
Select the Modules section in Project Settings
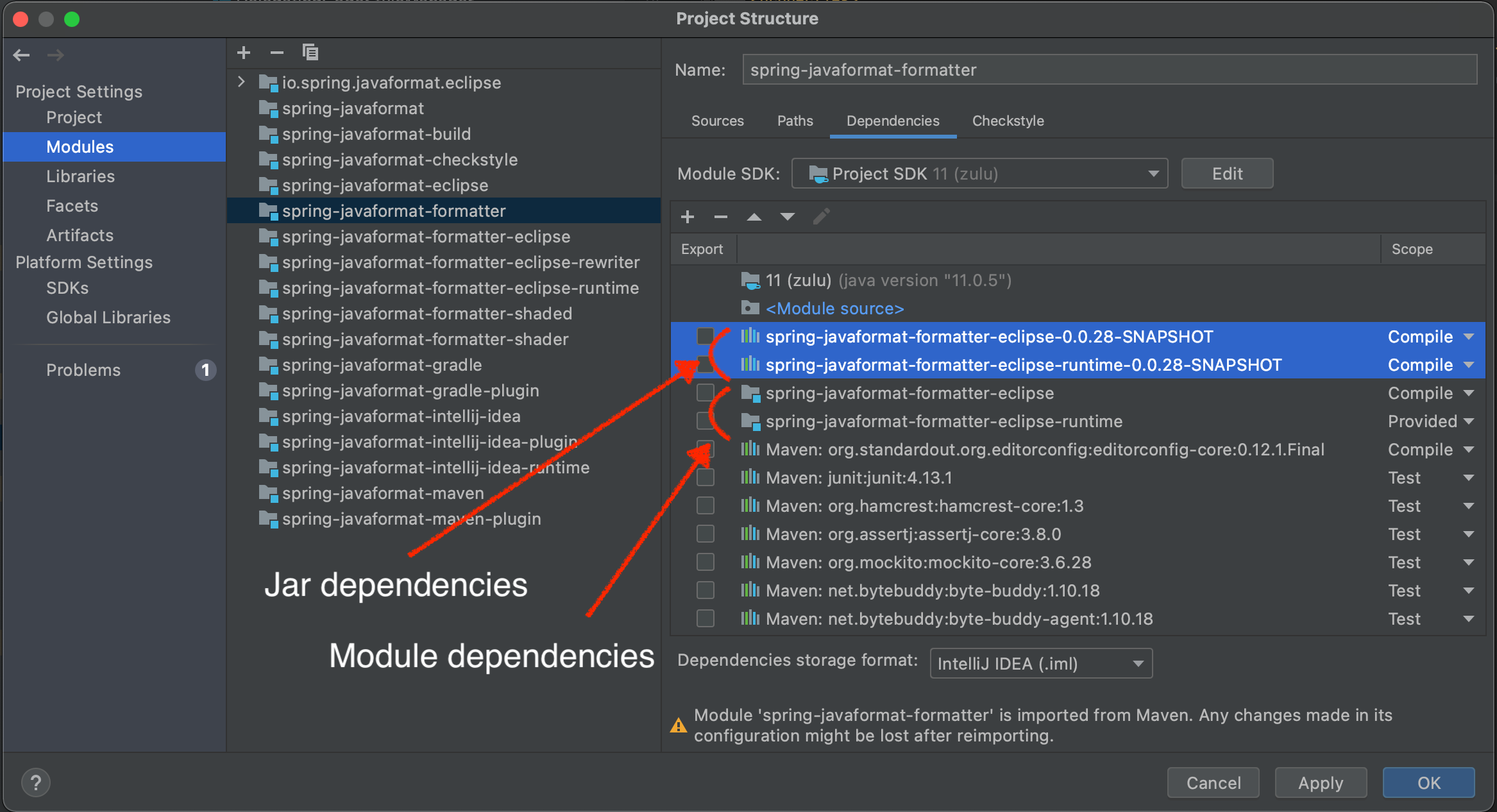79,146
